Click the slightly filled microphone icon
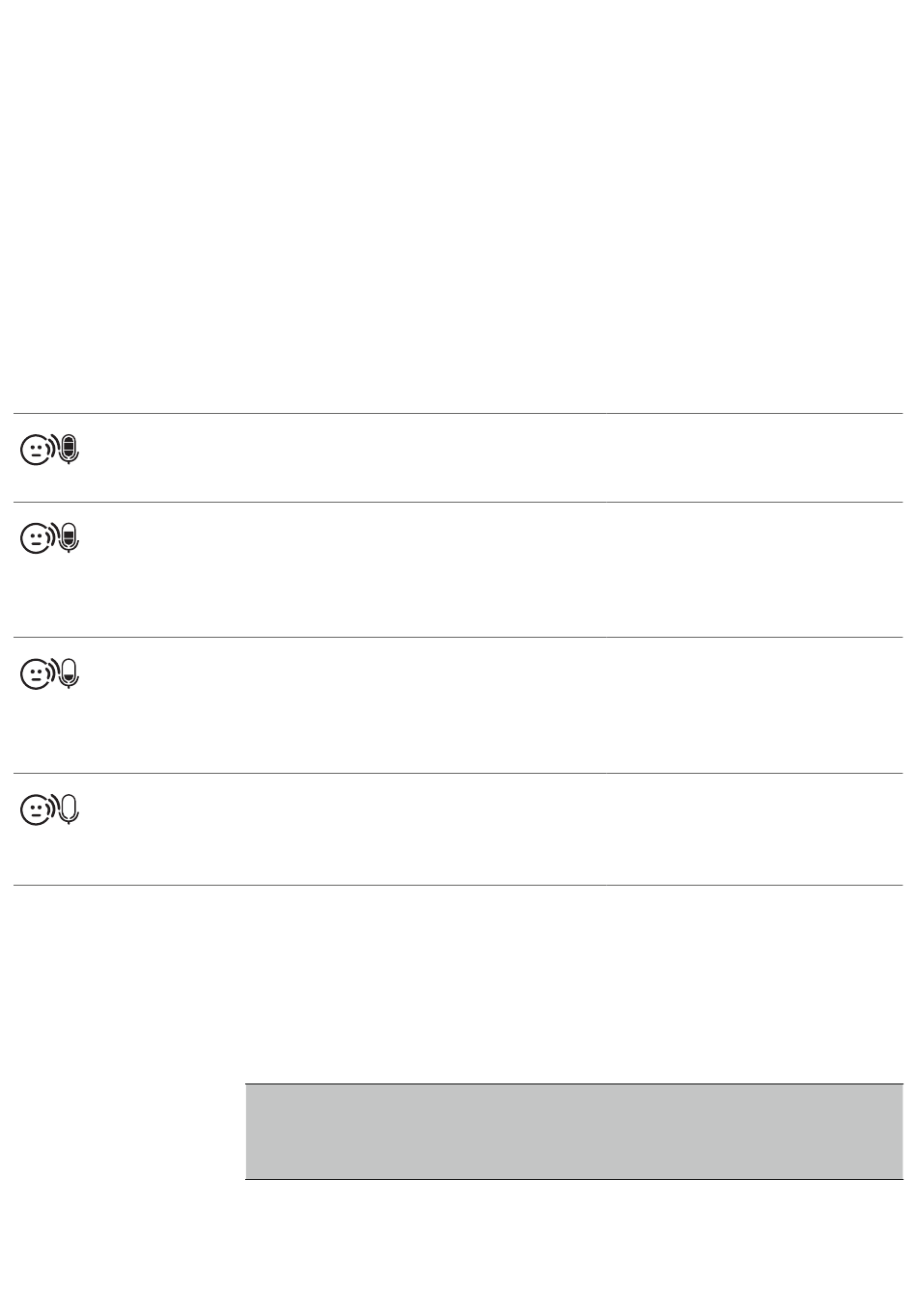Image resolution: width=917 pixels, height=1316 pixels. pyautogui.click(x=69, y=672)
